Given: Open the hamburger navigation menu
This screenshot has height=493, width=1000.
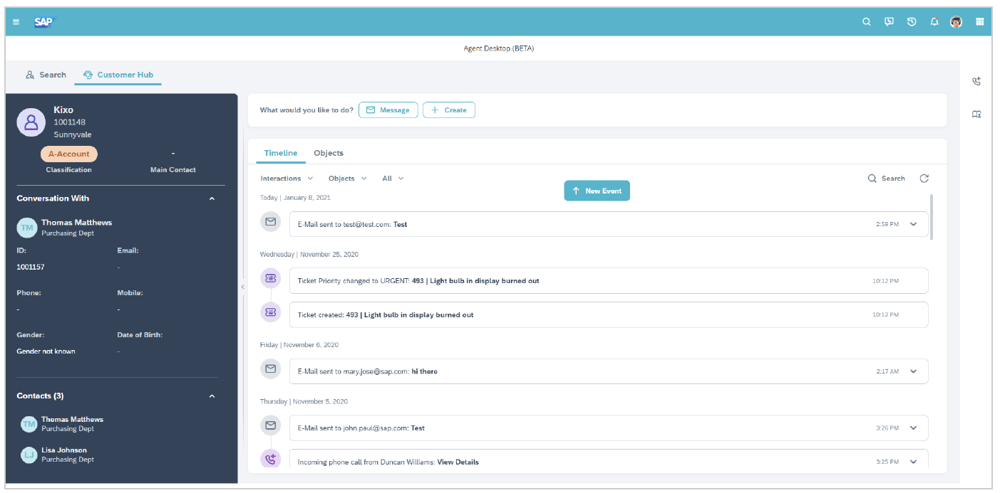Looking at the screenshot, I should tap(16, 22).
